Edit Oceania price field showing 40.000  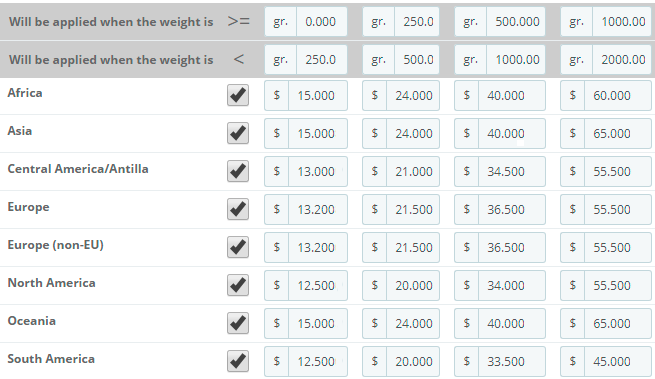(x=512, y=324)
